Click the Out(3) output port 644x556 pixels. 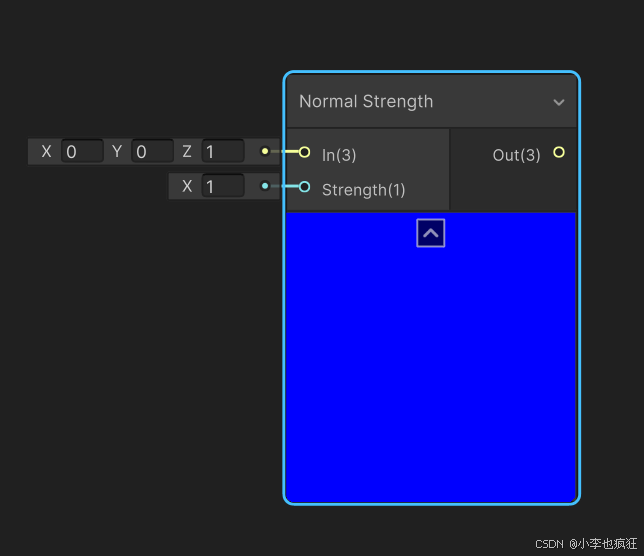click(559, 152)
